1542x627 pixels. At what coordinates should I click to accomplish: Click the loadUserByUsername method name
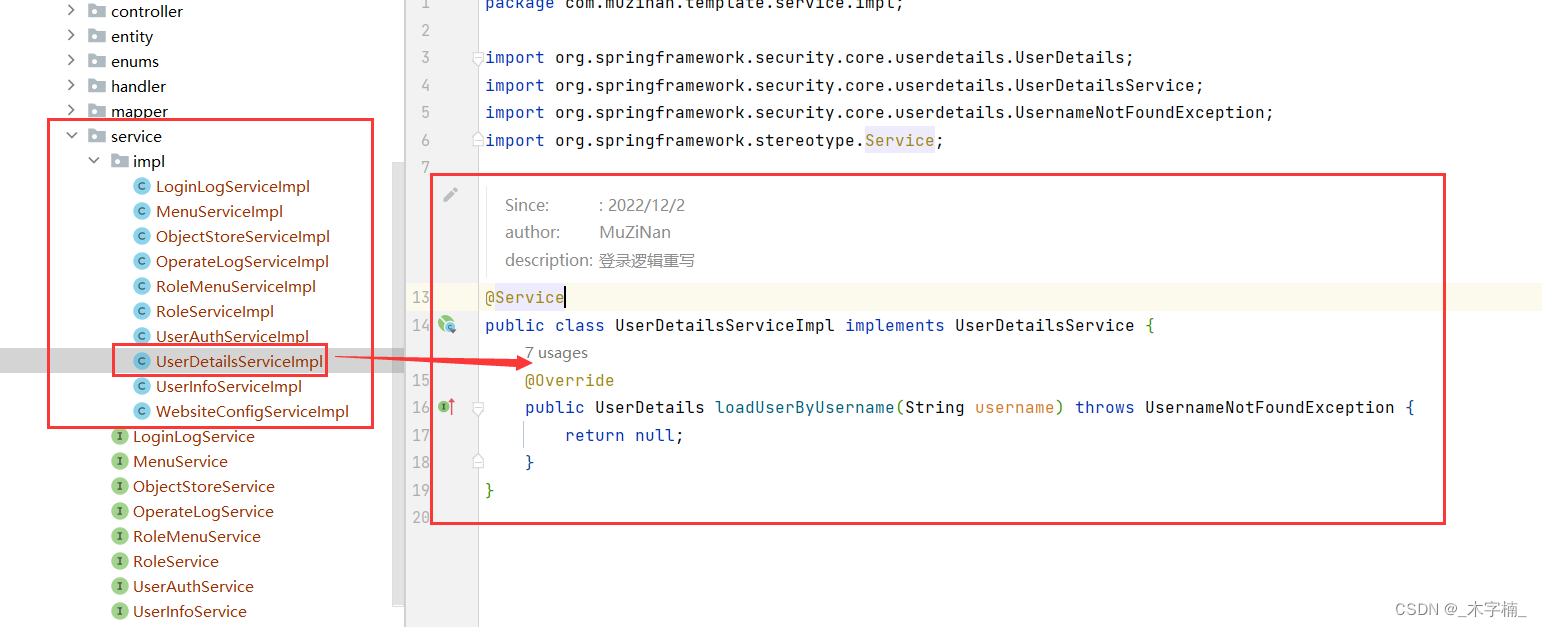805,407
